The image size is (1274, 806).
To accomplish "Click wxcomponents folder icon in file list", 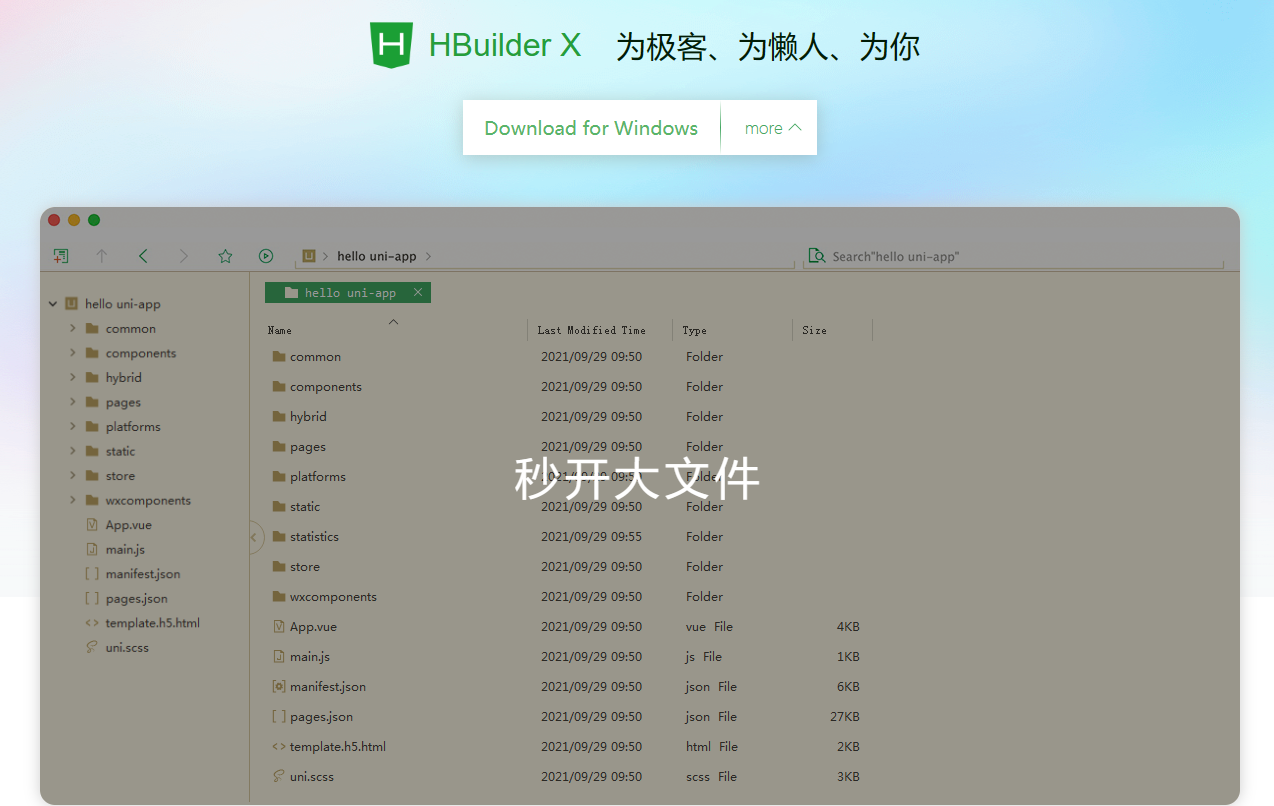I will pyautogui.click(x=279, y=597).
